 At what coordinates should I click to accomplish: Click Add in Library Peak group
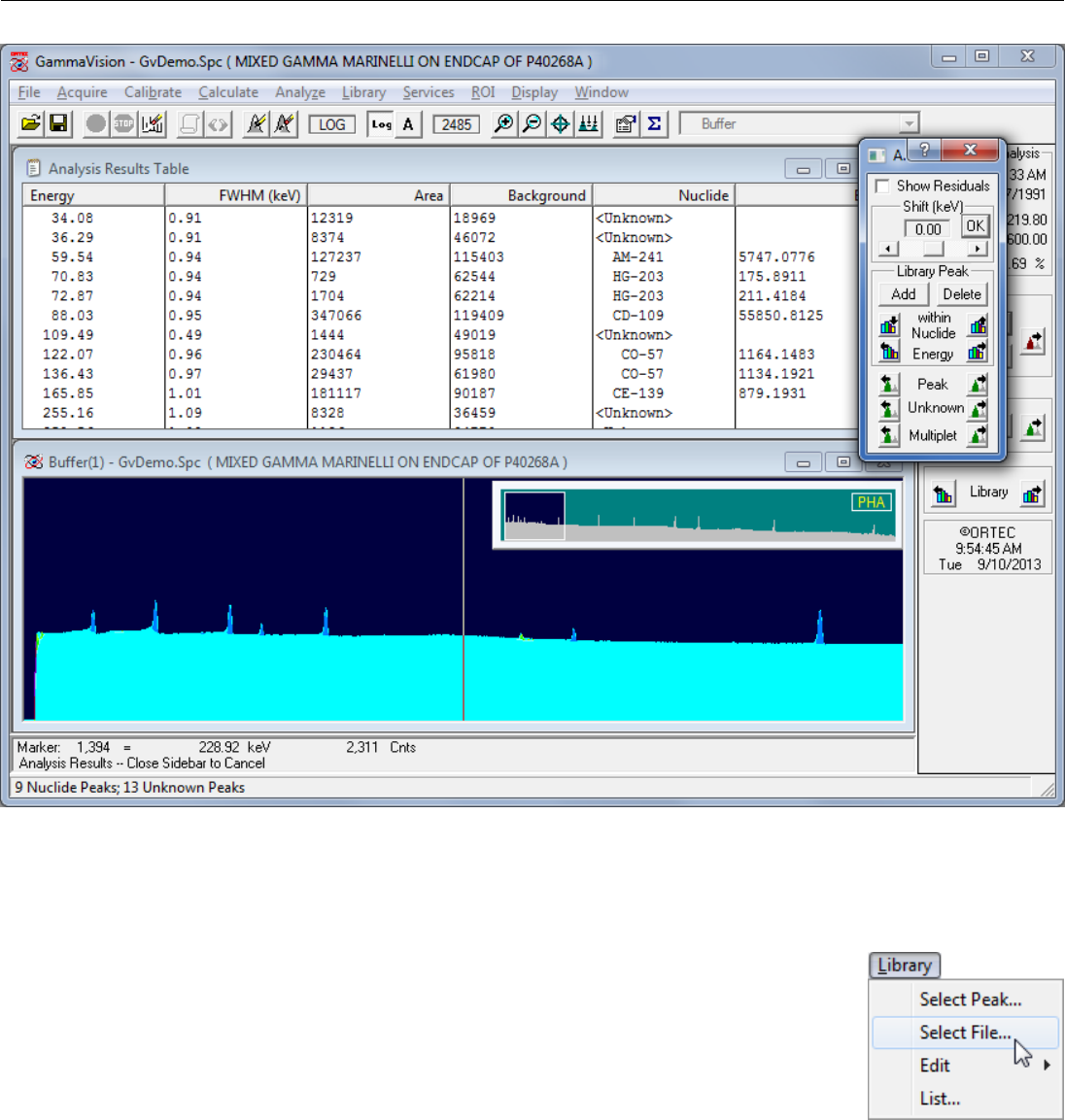point(904,294)
